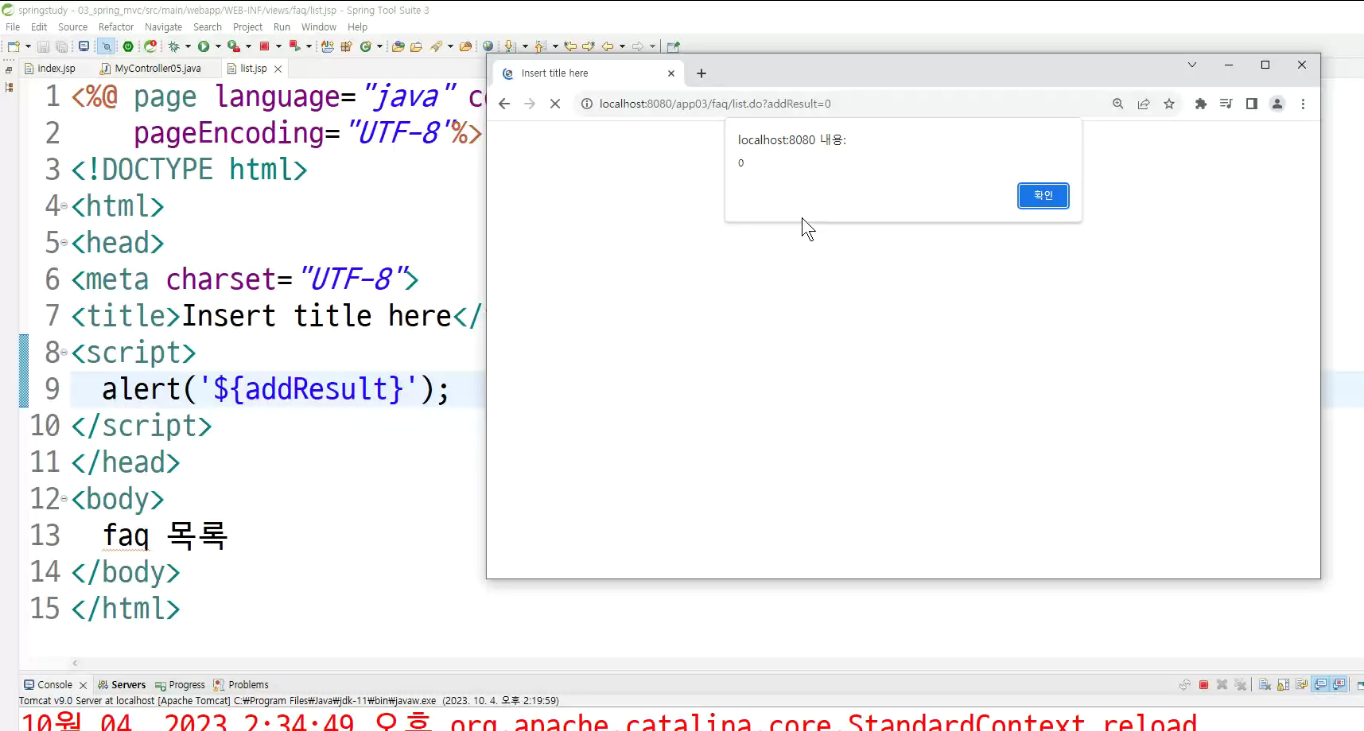1364x731 pixels.
Task: Click the green Run button icon
Action: pyautogui.click(x=203, y=46)
